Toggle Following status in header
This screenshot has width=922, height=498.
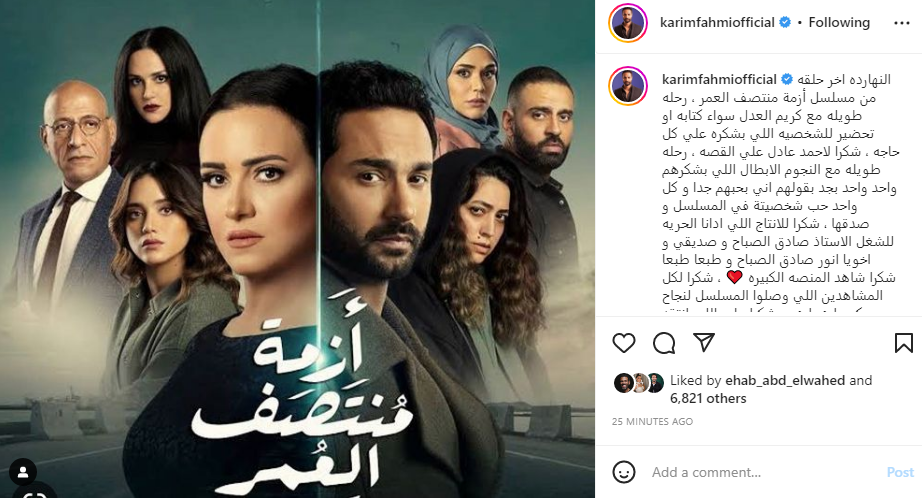coord(839,22)
